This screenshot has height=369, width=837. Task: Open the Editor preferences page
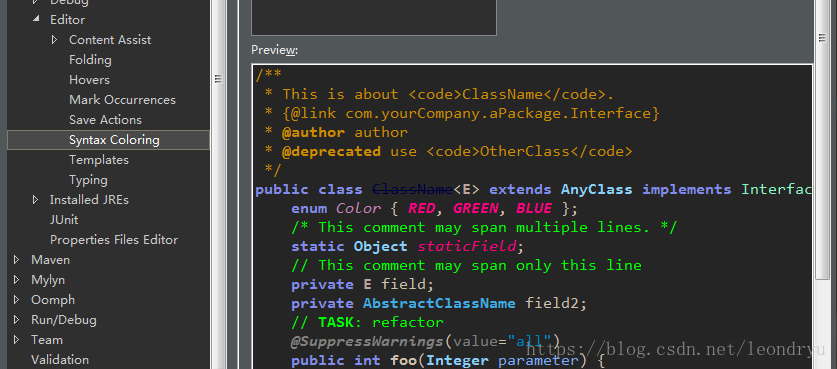pos(67,20)
